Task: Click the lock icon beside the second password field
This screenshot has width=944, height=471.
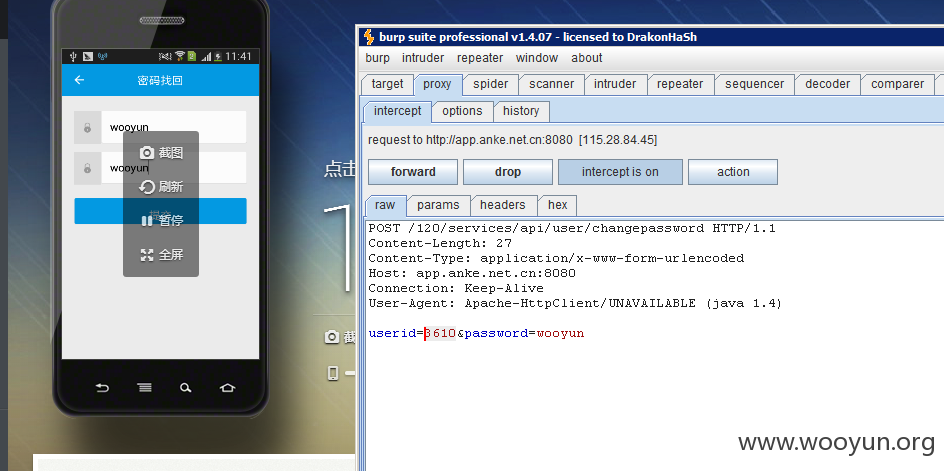Action: tap(88, 168)
